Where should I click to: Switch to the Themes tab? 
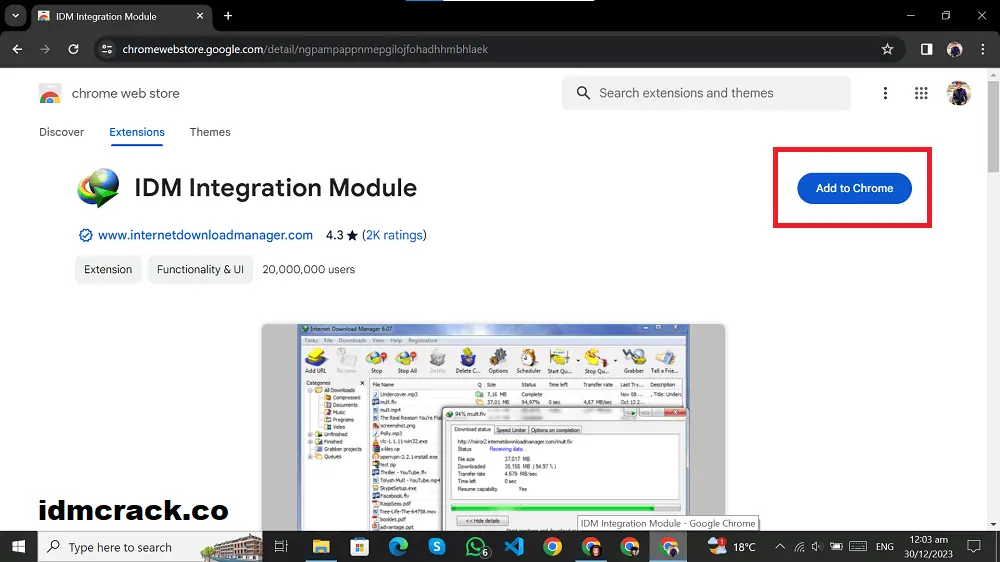coord(210,132)
